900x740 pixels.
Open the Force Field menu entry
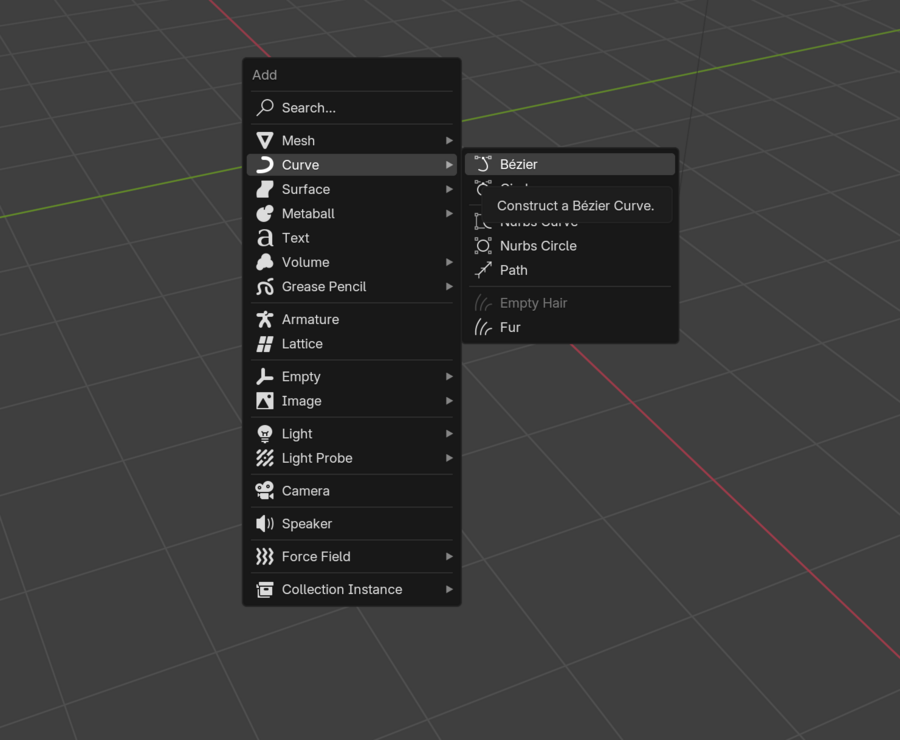click(352, 556)
